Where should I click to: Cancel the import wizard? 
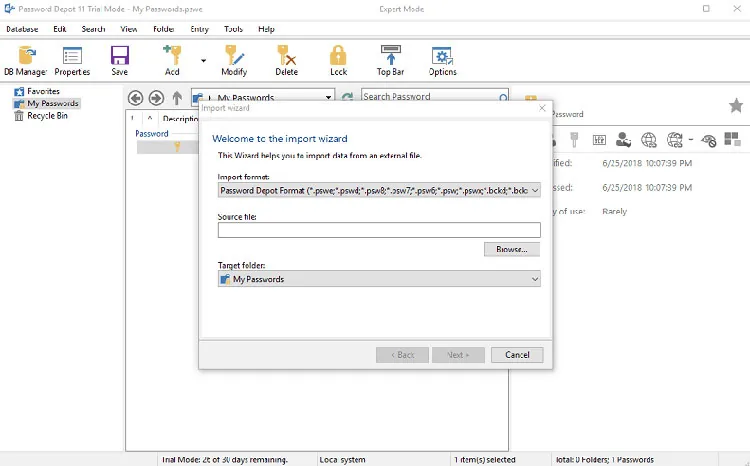pos(517,355)
